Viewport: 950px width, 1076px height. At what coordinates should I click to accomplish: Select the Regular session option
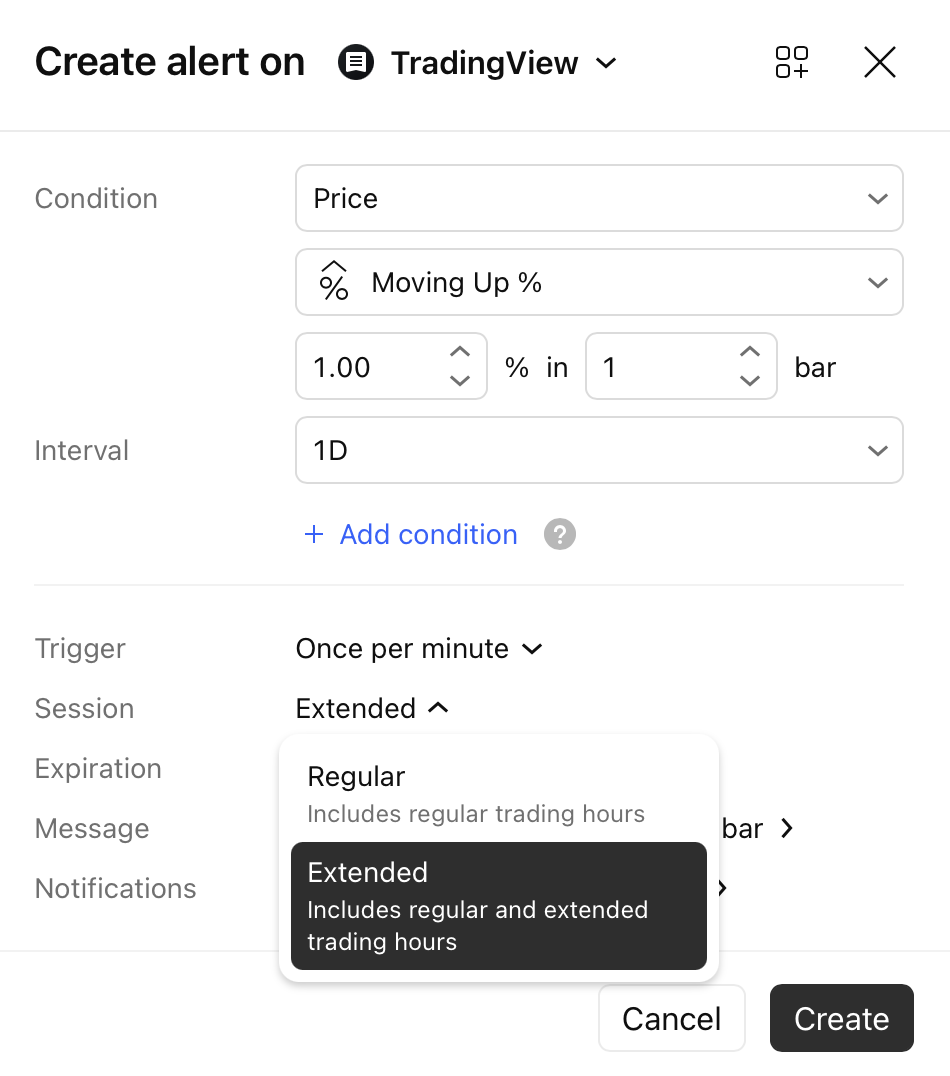click(x=499, y=794)
